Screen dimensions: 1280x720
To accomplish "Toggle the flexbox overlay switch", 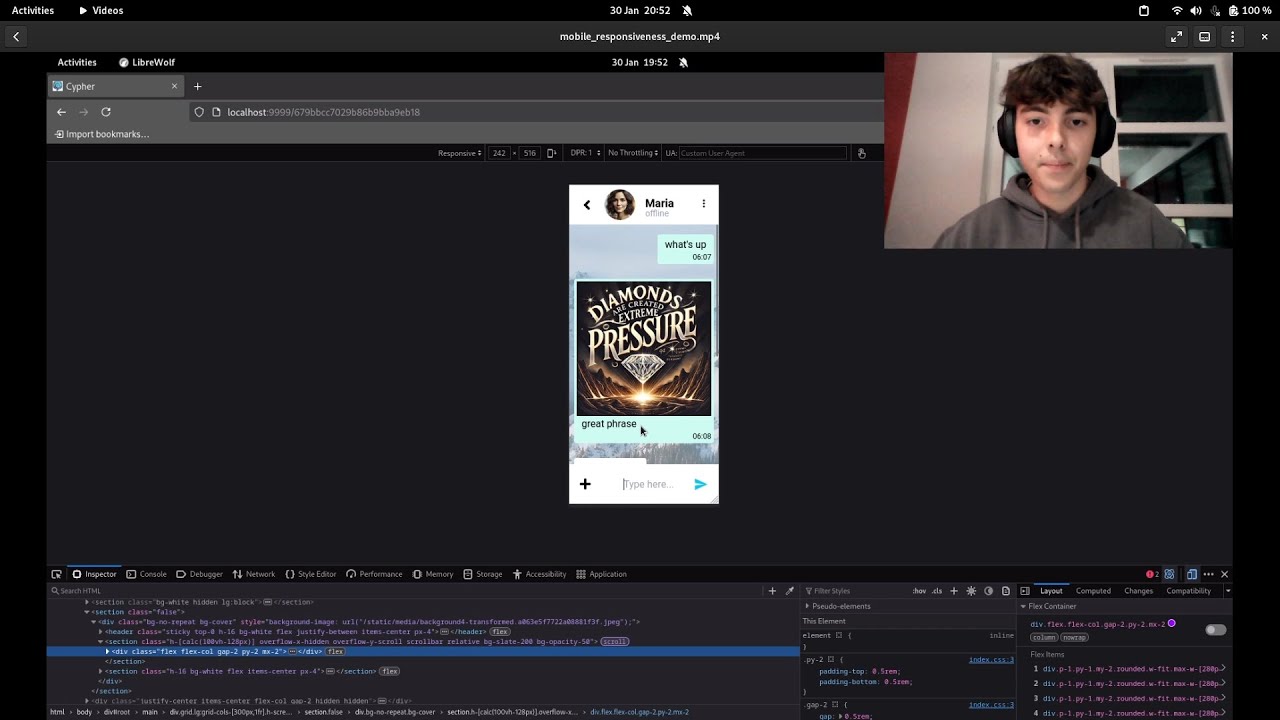I will coord(1215,630).
